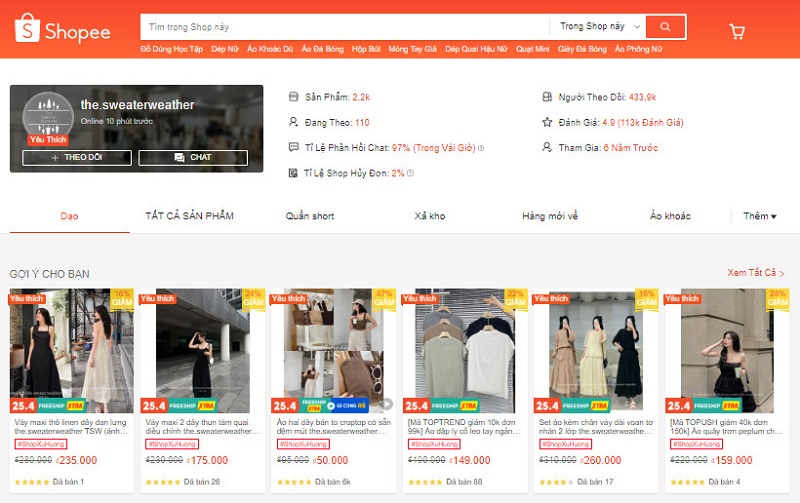This screenshot has height=503, width=800.
Task: Toggle follow with the THEO DÕI button
Action: pyautogui.click(x=77, y=157)
